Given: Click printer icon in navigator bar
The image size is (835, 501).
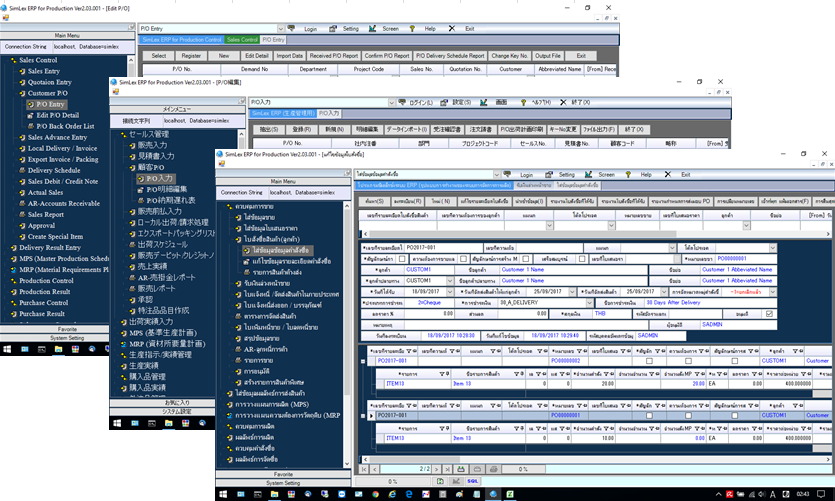Looking at the screenshot, I should (494, 469).
